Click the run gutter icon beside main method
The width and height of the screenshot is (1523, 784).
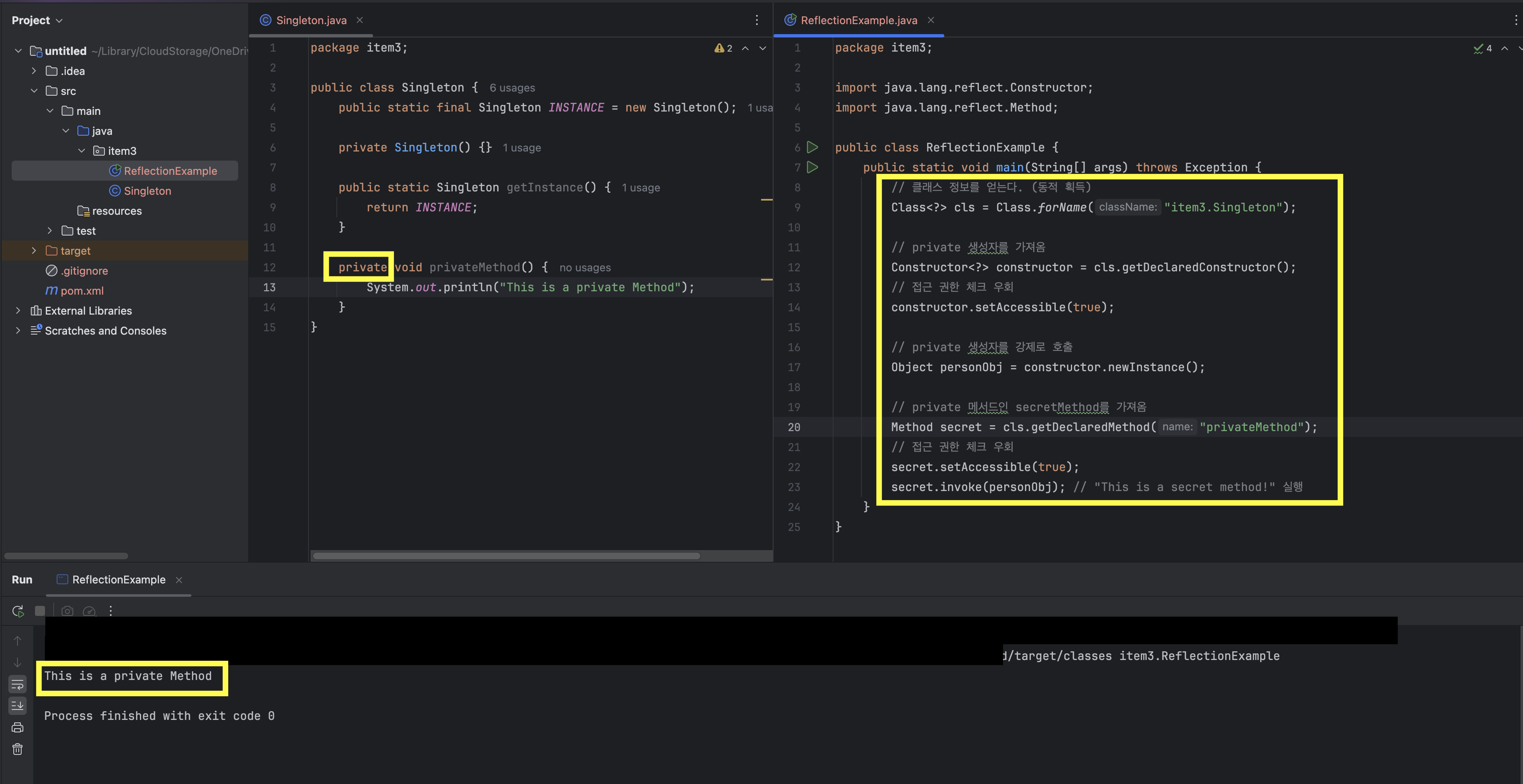point(813,167)
